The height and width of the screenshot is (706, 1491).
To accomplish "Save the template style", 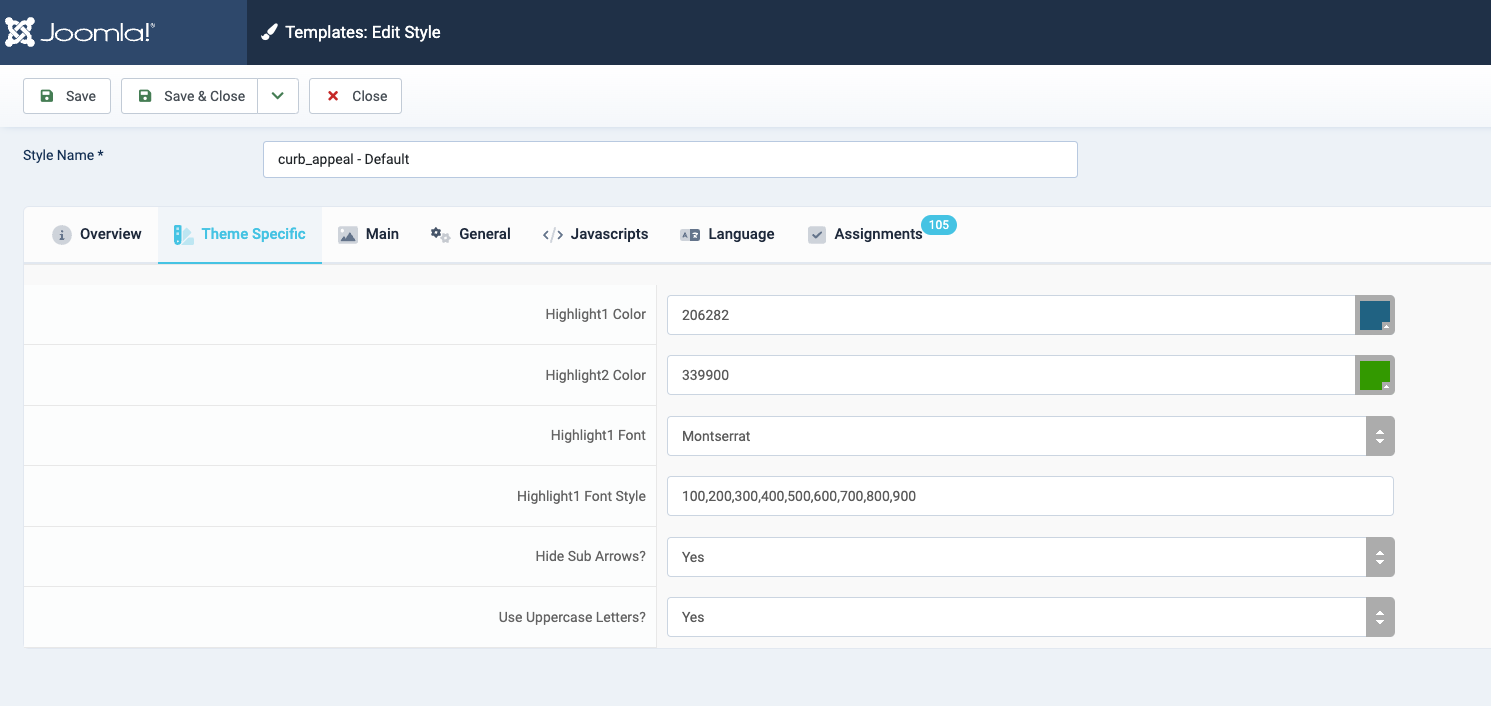I will tap(67, 96).
